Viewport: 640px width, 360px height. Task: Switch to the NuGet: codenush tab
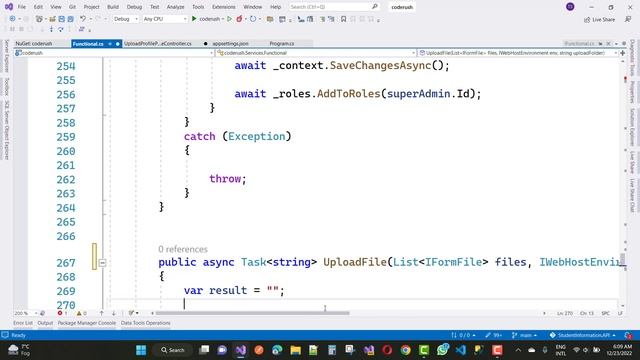(x=34, y=43)
